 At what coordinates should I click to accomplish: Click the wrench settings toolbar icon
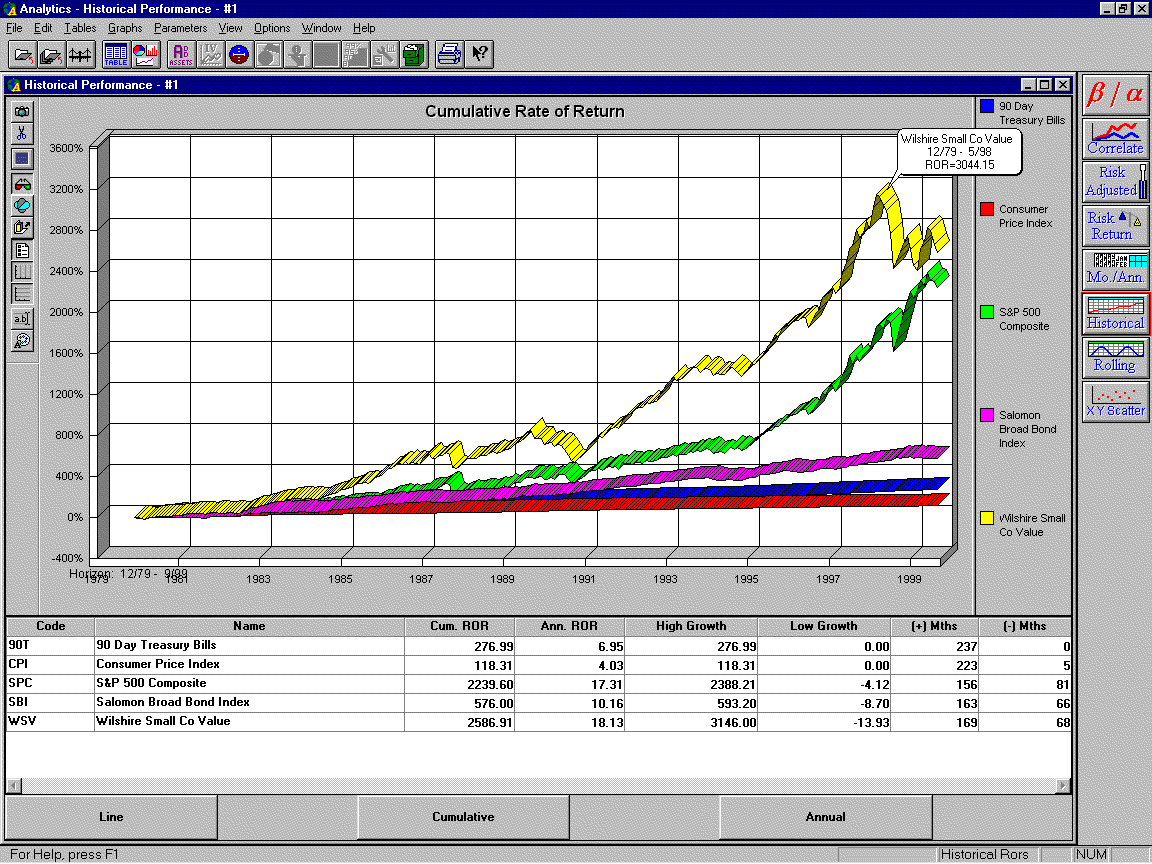384,54
